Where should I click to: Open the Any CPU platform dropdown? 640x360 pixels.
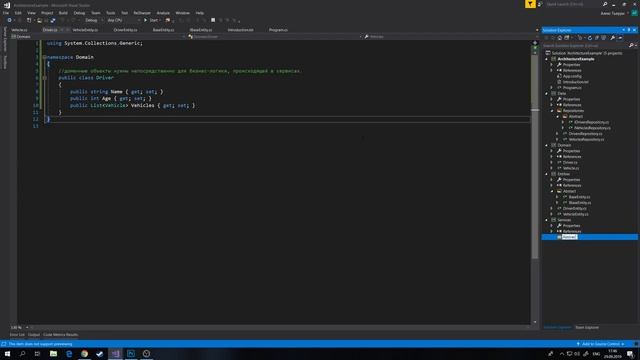pos(123,20)
